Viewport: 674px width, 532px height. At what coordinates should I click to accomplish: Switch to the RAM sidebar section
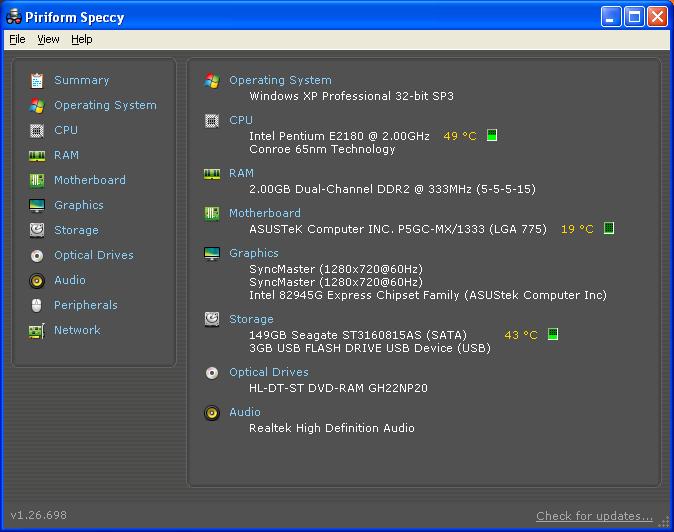point(67,155)
